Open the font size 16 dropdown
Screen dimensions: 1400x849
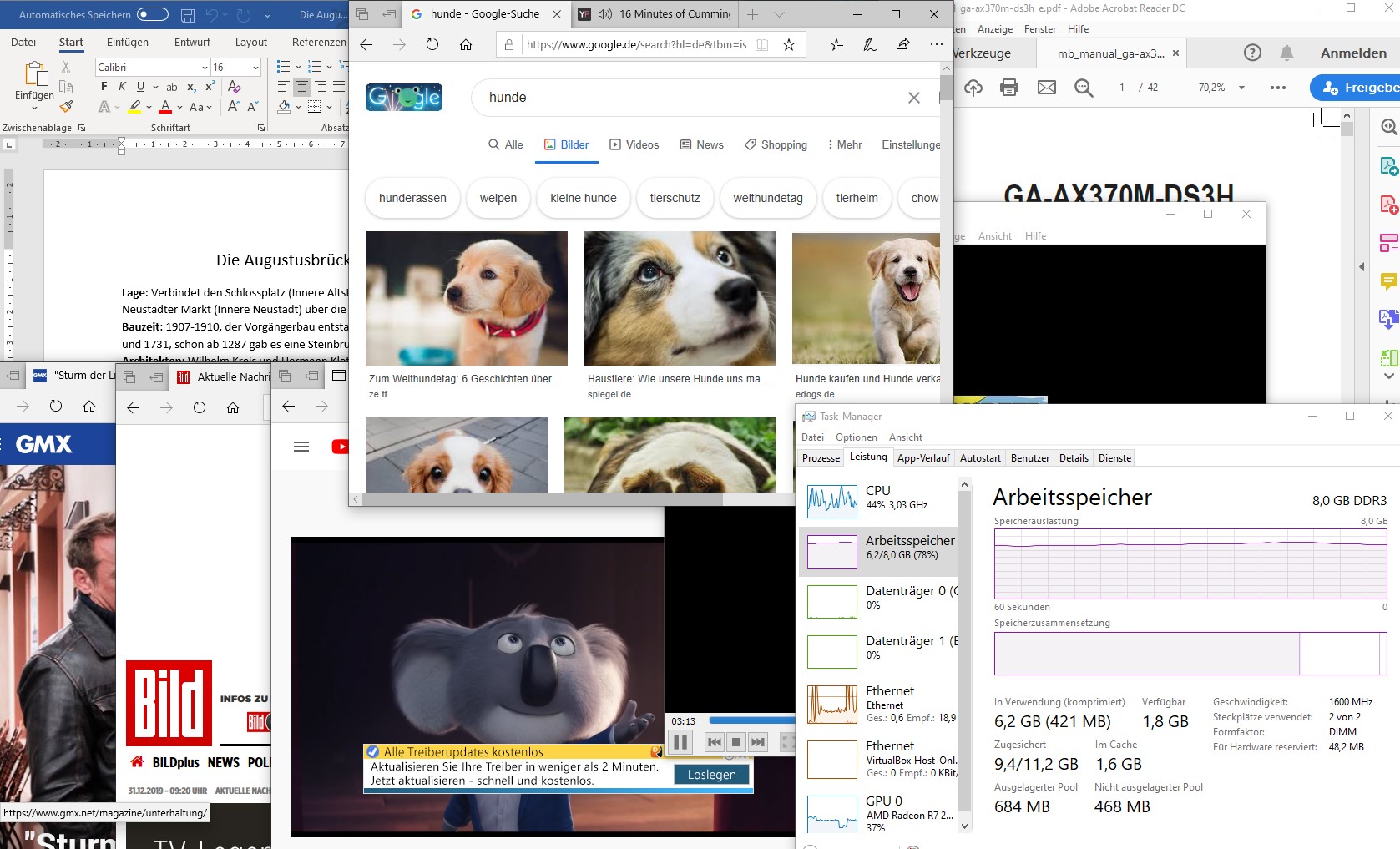[x=255, y=68]
